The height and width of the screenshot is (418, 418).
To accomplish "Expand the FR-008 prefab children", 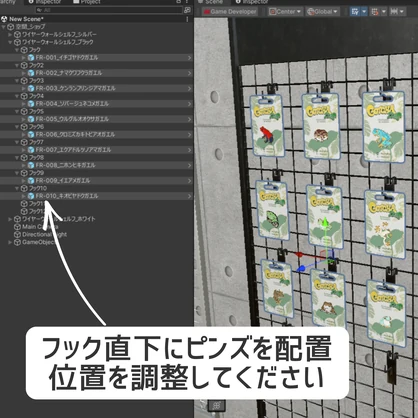I will click(24, 165).
